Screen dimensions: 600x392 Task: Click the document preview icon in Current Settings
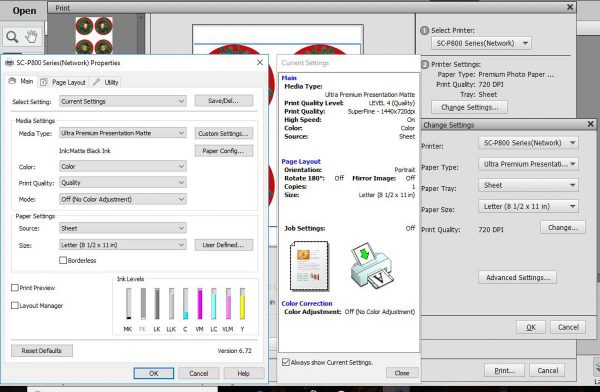click(309, 266)
